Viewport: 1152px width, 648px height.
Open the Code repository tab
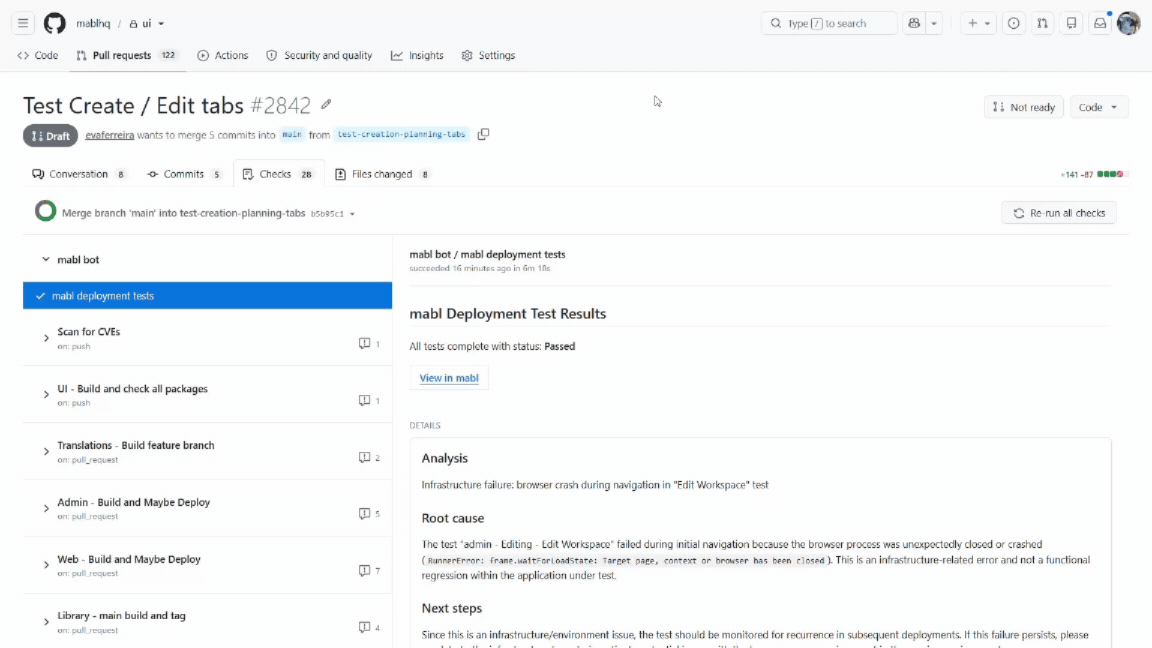point(38,55)
